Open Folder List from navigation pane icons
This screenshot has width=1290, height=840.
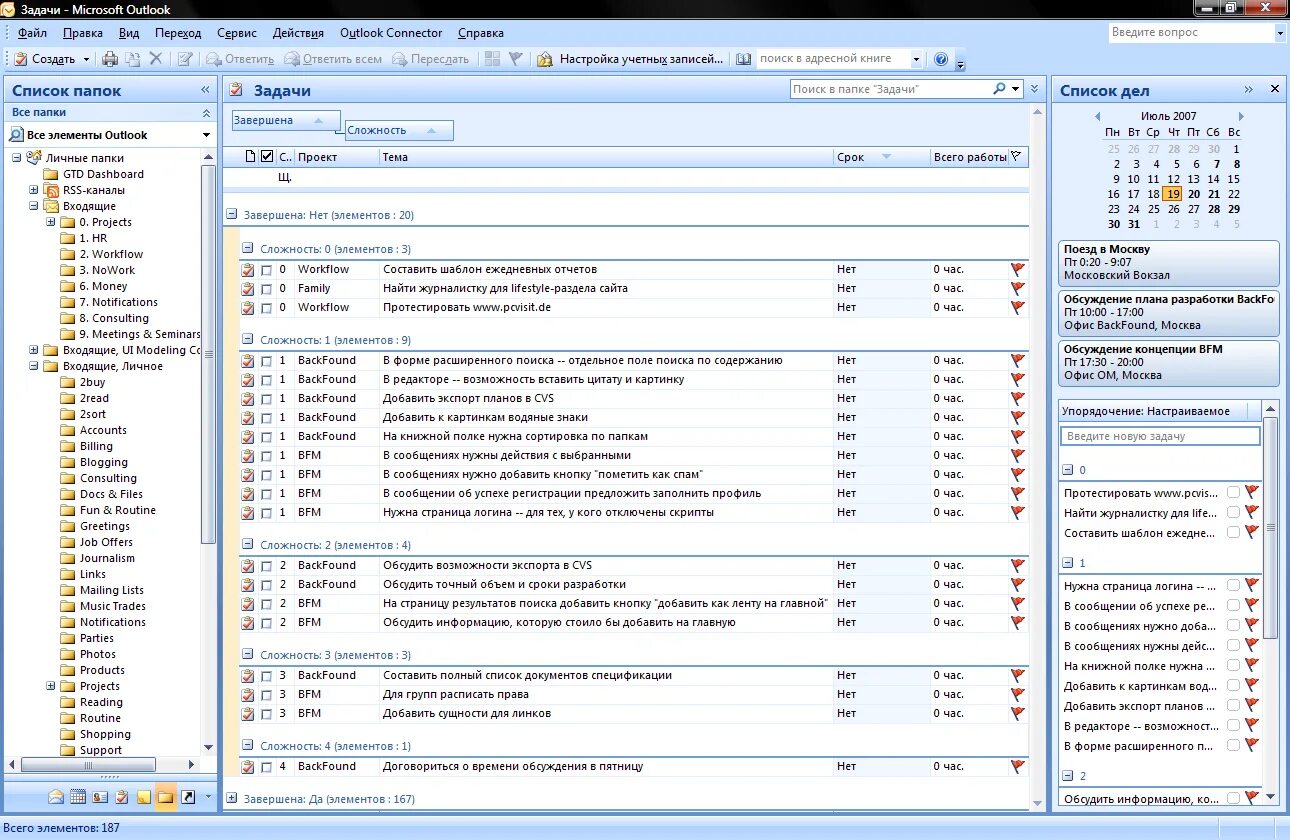coord(166,797)
